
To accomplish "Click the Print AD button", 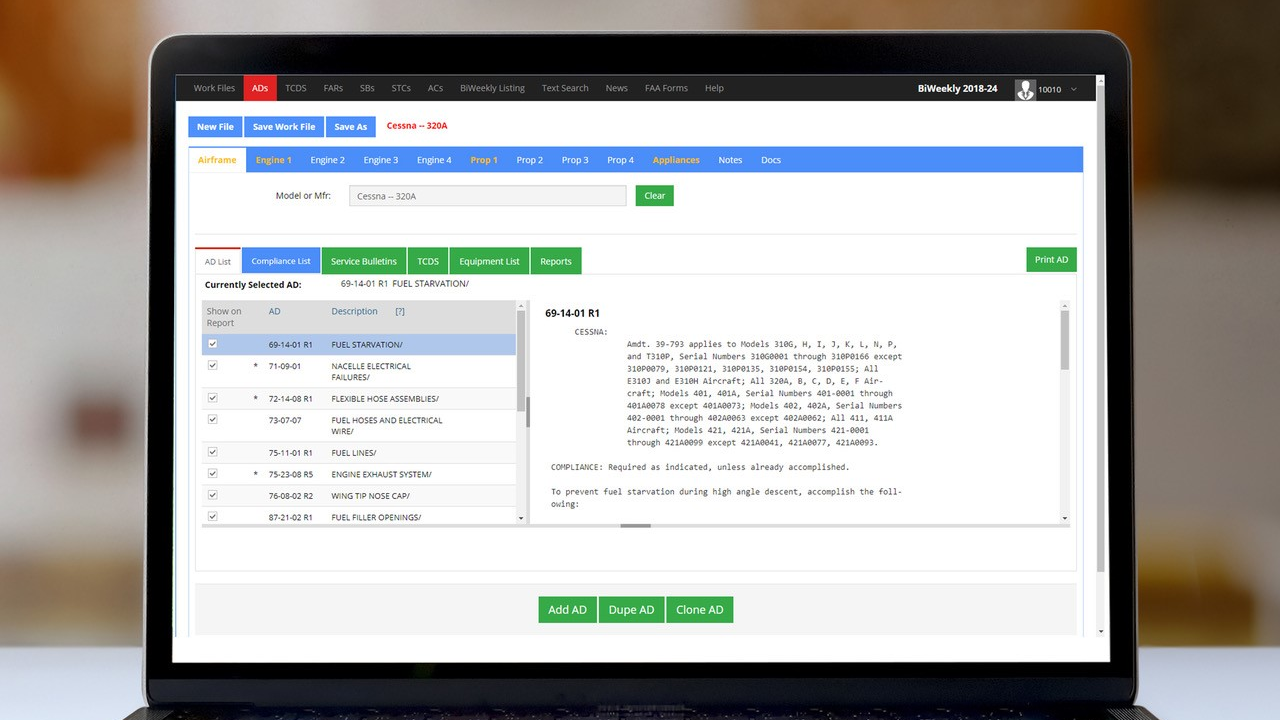I will (x=1051, y=260).
